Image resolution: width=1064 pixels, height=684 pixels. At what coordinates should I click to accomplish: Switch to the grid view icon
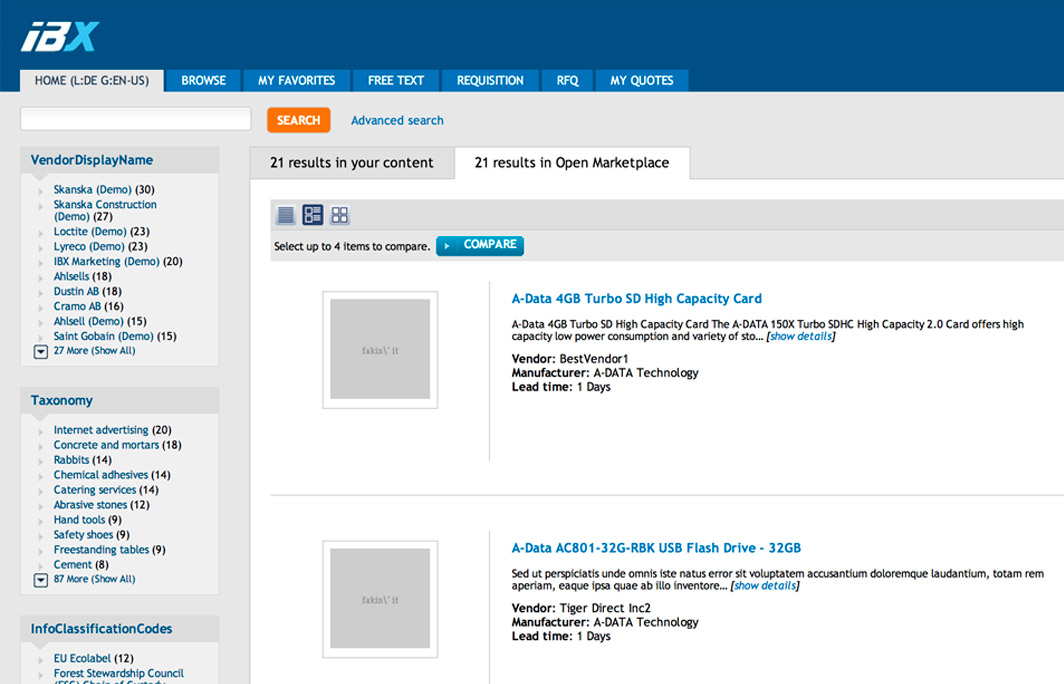340,215
